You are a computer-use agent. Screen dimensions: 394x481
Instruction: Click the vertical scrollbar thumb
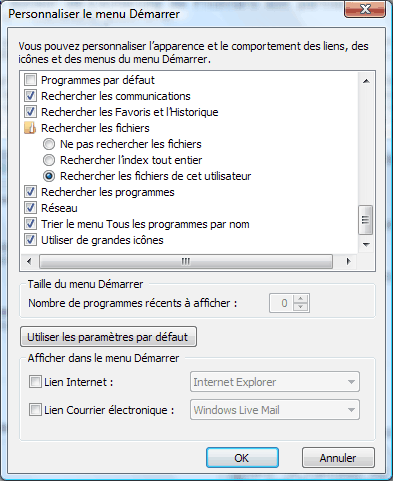(x=366, y=220)
